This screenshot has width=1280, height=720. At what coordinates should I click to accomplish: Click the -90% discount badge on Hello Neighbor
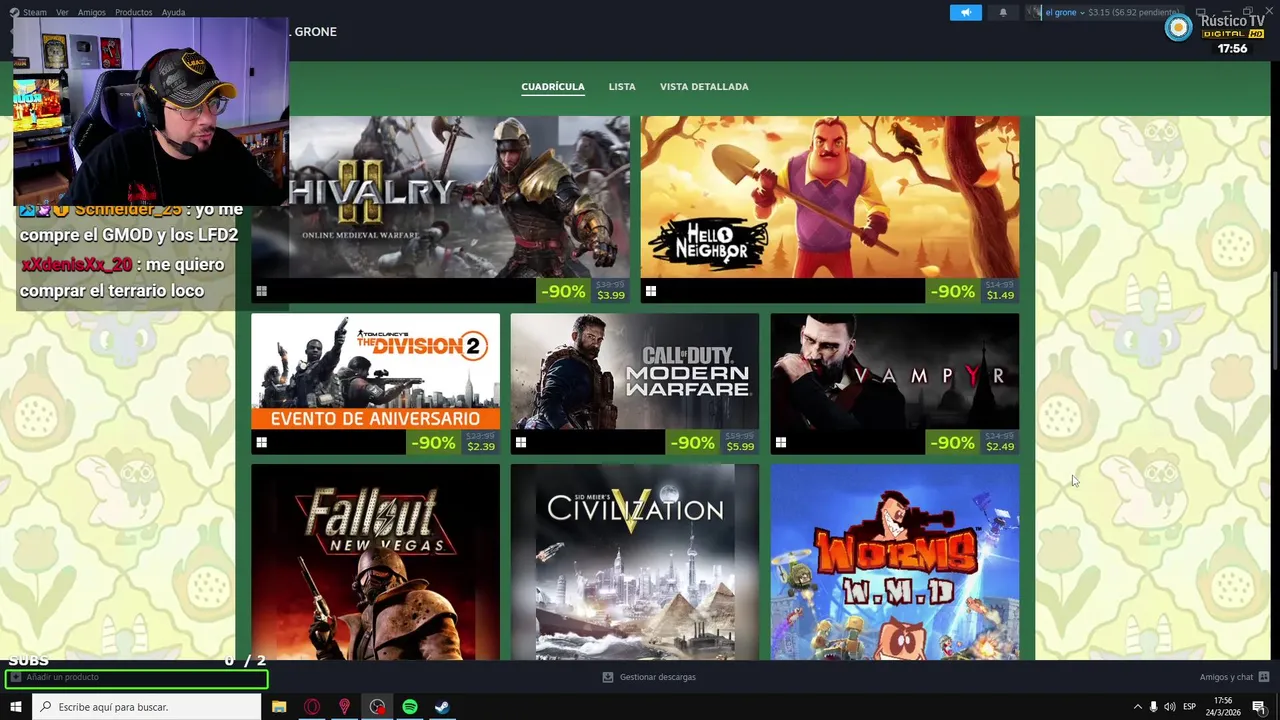click(x=952, y=291)
